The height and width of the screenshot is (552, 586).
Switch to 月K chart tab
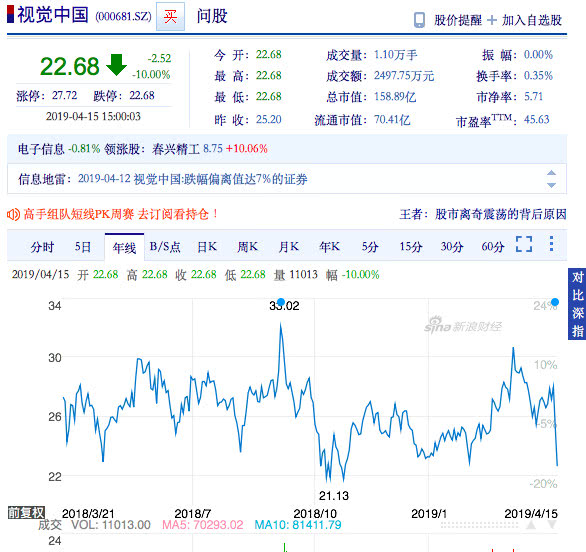[x=289, y=247]
